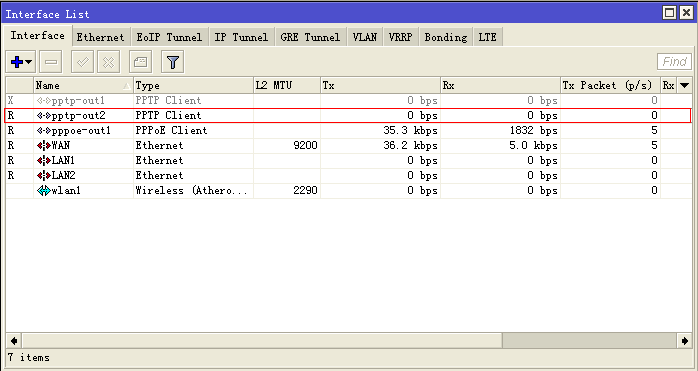Click the pptp-out2 interface icon
The width and height of the screenshot is (698, 371).
43,116
